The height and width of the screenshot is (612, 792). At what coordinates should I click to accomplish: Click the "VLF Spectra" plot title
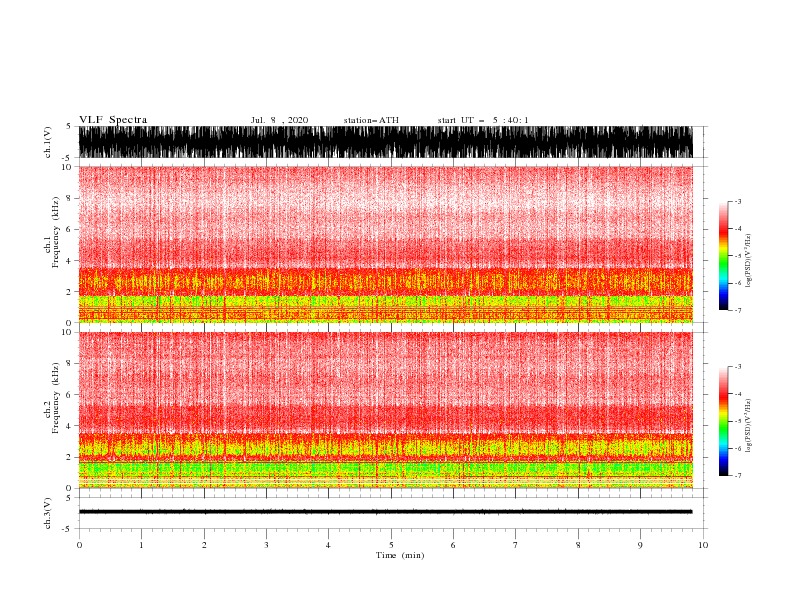coord(113,120)
